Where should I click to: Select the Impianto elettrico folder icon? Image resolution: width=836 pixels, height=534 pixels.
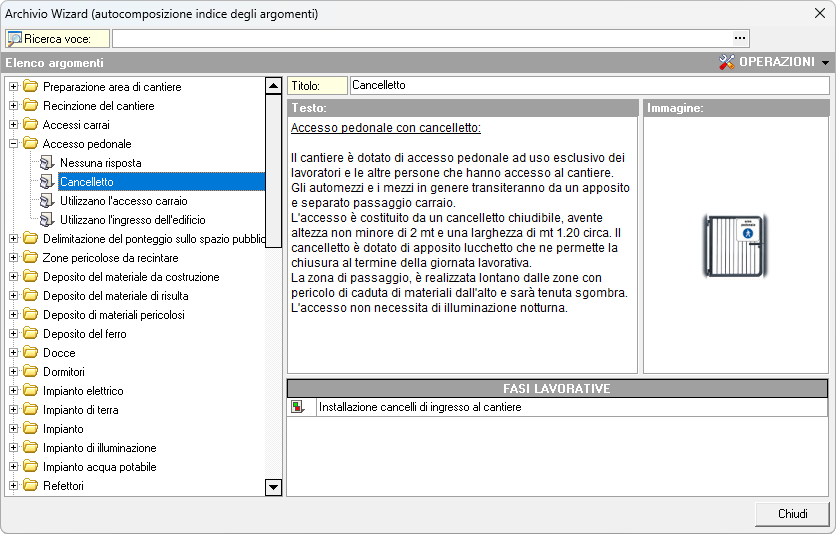[30, 391]
